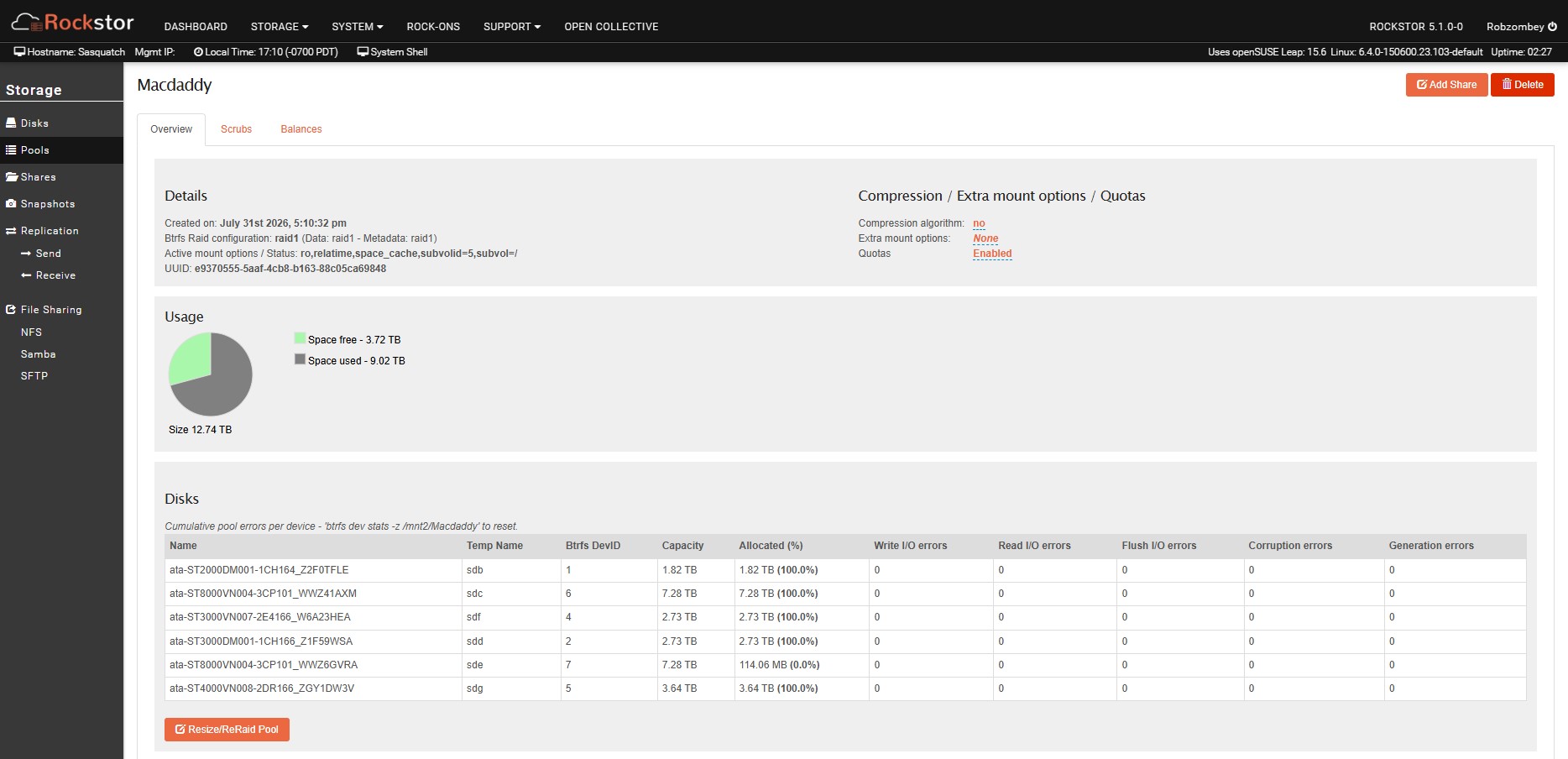Screen dimensions: 1568x759
Task: Switch to the Scrubs tab
Action: pos(236,129)
